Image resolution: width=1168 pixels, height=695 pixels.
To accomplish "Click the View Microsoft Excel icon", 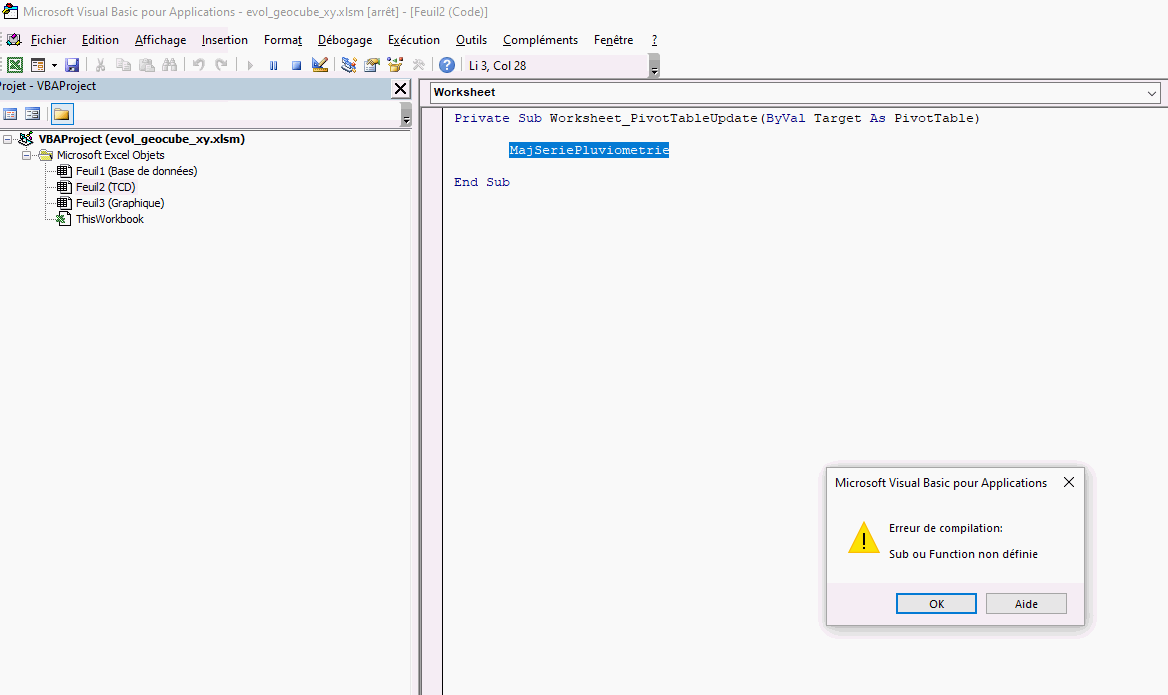I will pyautogui.click(x=15, y=65).
